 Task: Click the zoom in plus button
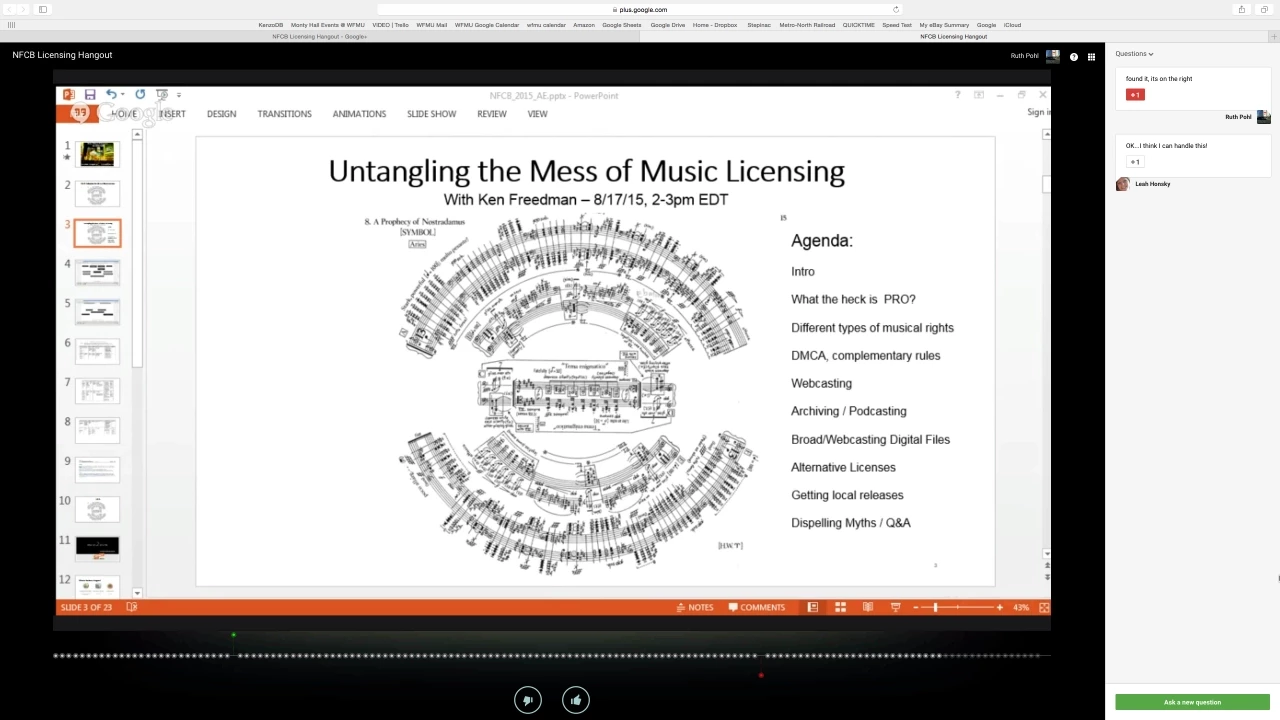pos(999,607)
